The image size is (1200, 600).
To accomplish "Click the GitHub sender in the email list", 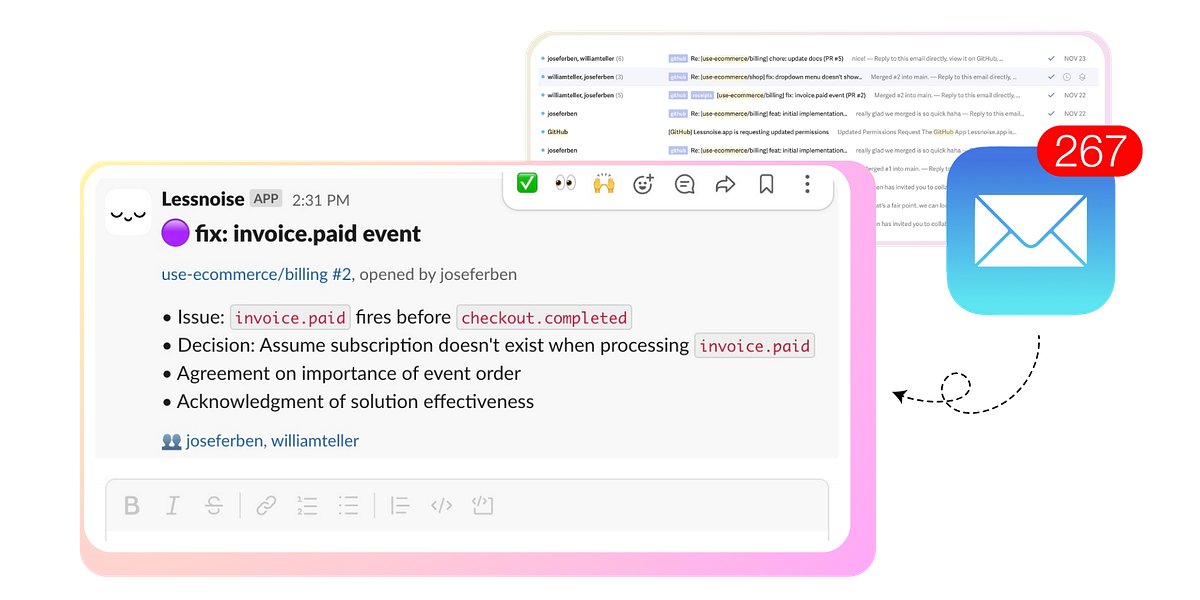I will coord(558,132).
